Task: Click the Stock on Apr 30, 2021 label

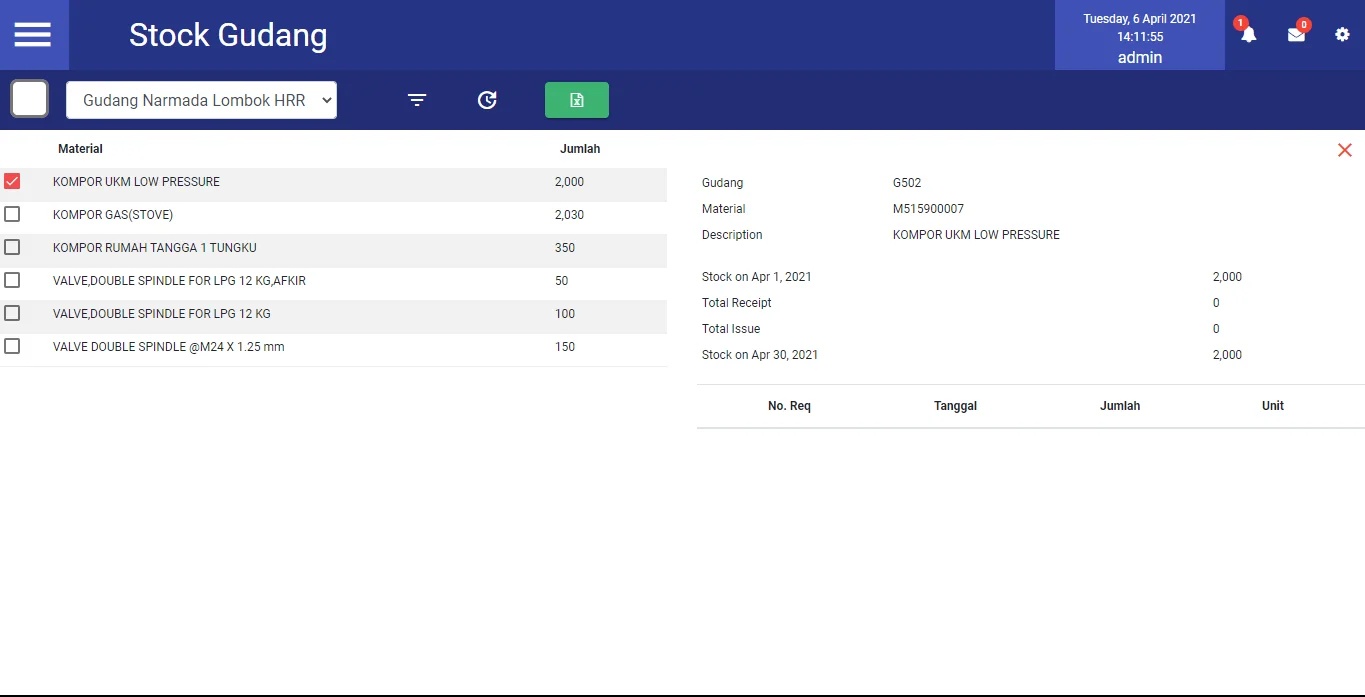Action: 760,355
